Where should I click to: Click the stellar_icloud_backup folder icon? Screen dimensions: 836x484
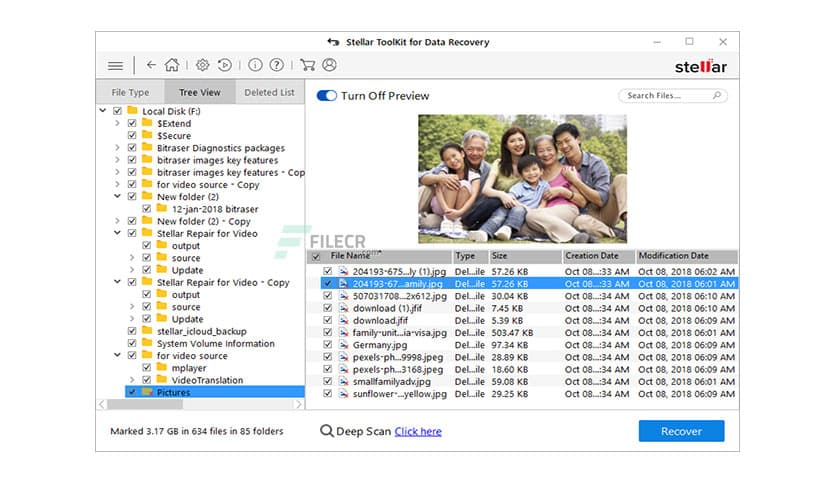(148, 330)
